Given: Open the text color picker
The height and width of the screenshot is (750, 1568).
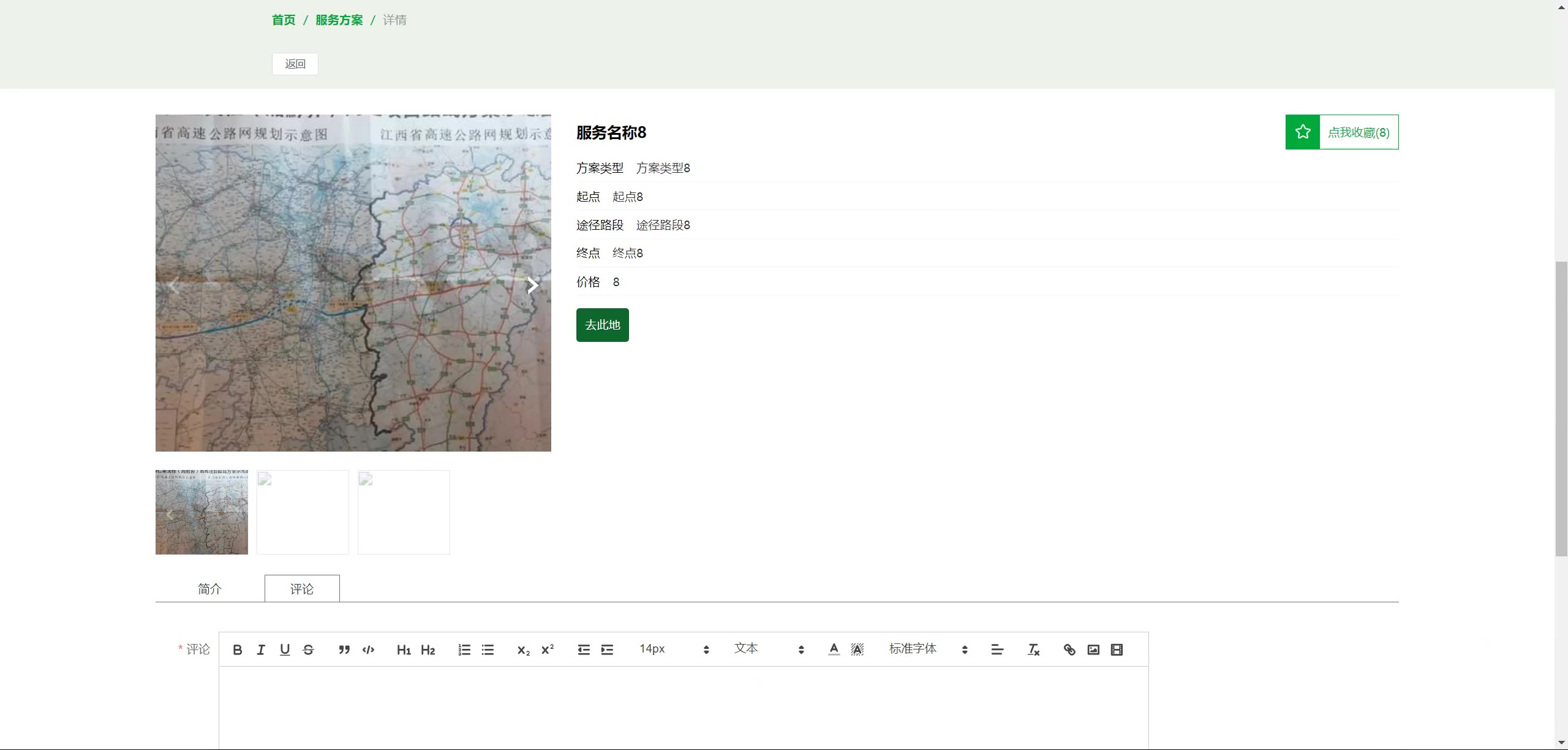Looking at the screenshot, I should point(834,650).
